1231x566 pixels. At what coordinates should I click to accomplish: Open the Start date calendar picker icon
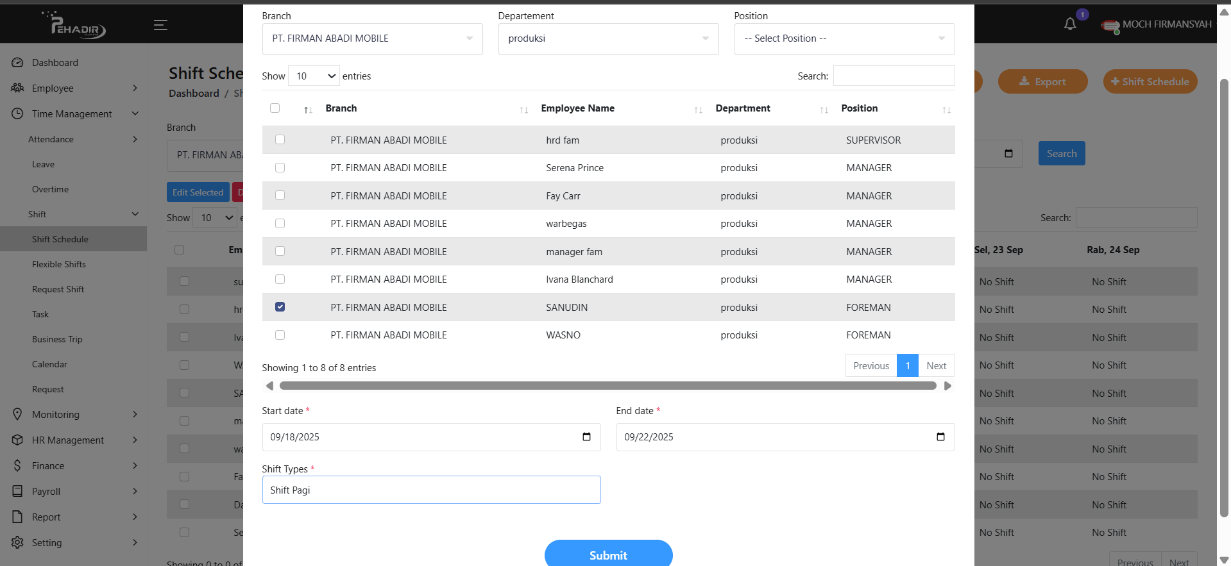coord(586,437)
